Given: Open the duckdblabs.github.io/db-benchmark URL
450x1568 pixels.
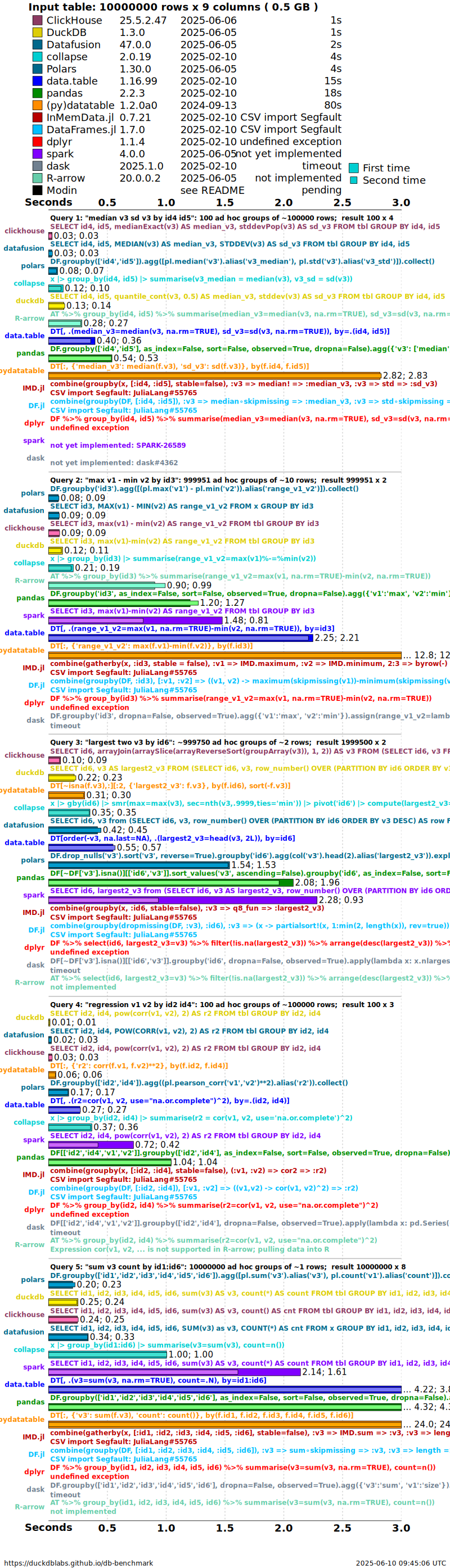Looking at the screenshot, I should click(79, 1562).
